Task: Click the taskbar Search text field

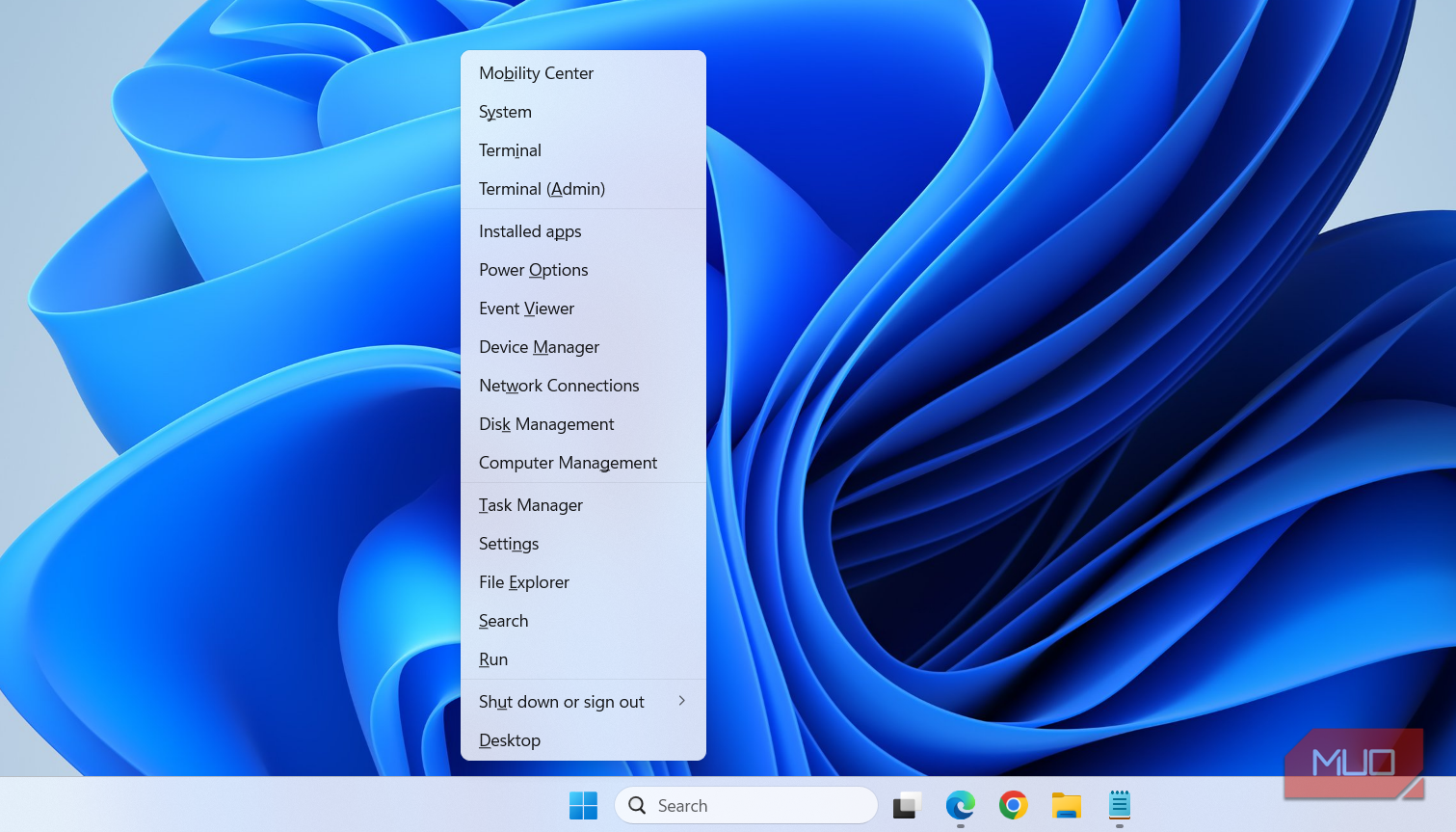Action: coord(746,805)
